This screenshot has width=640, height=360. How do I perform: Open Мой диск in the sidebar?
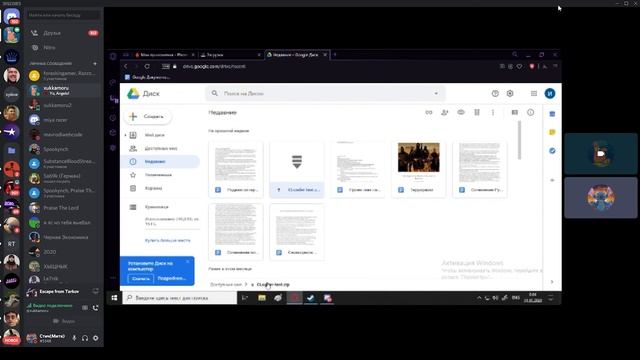point(154,135)
